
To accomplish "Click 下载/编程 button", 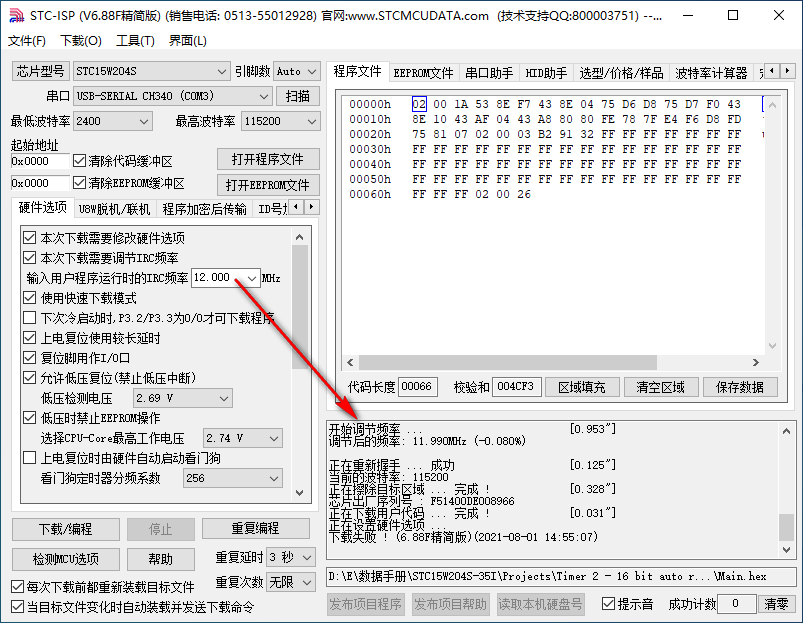I will [66, 529].
